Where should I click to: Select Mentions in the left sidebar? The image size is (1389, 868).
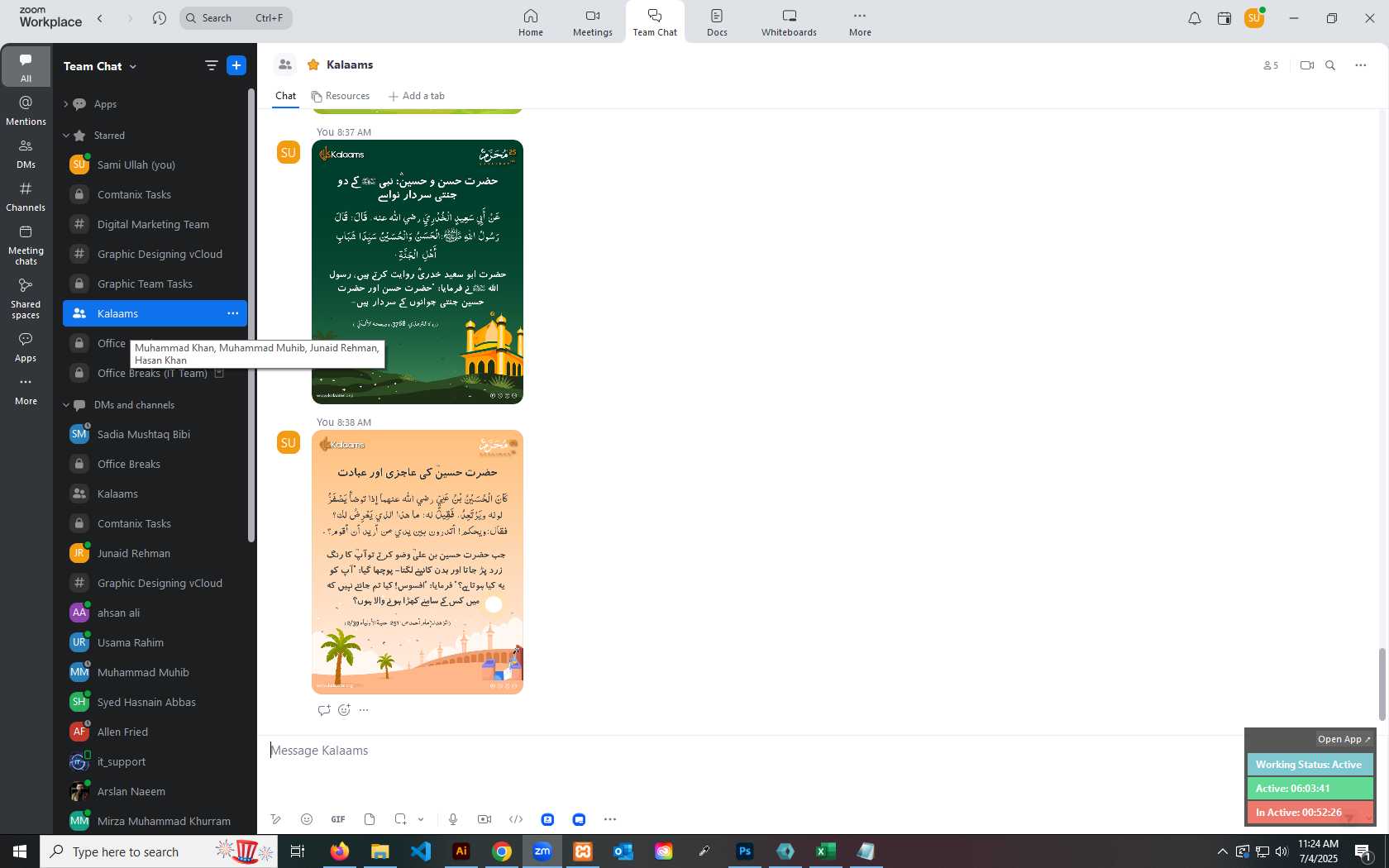point(26,111)
